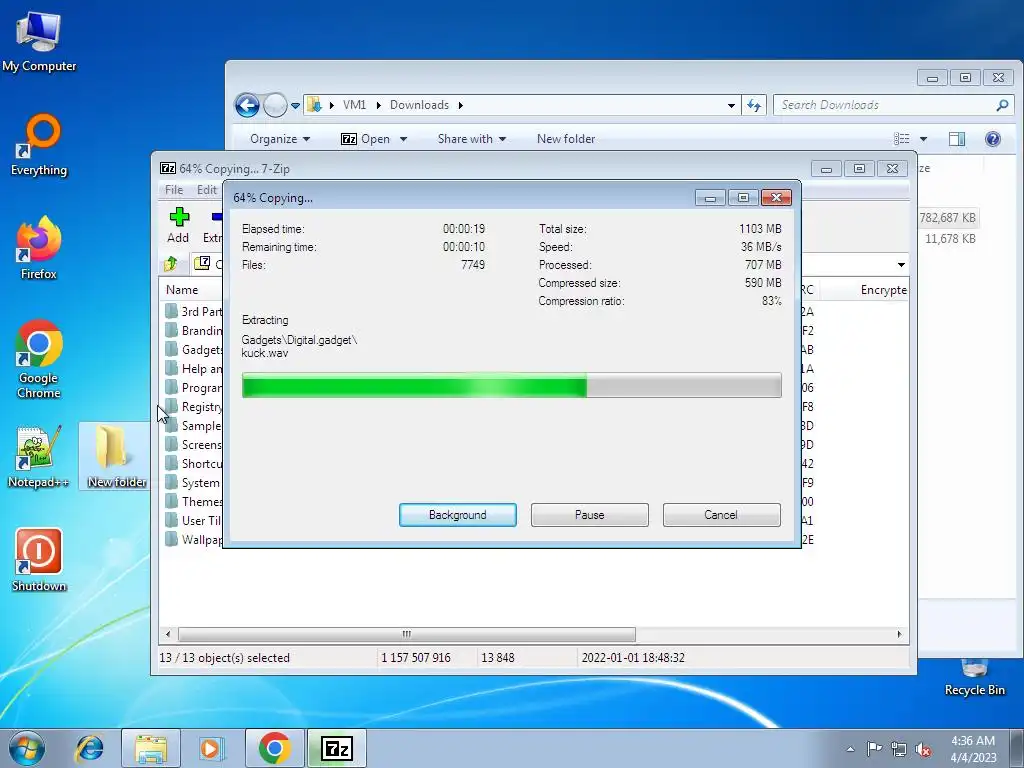
Task: Click the Search Downloads field
Action: 893,105
